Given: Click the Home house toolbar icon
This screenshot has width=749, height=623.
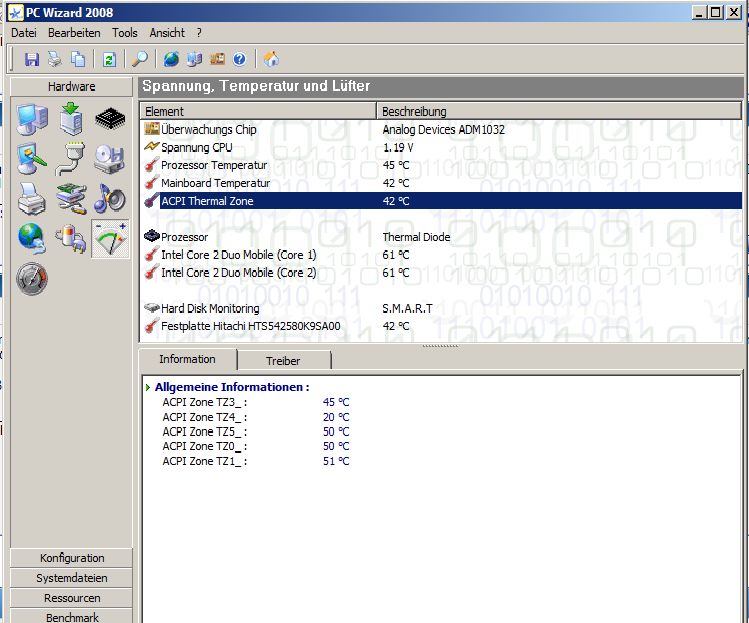Looking at the screenshot, I should click(271, 59).
